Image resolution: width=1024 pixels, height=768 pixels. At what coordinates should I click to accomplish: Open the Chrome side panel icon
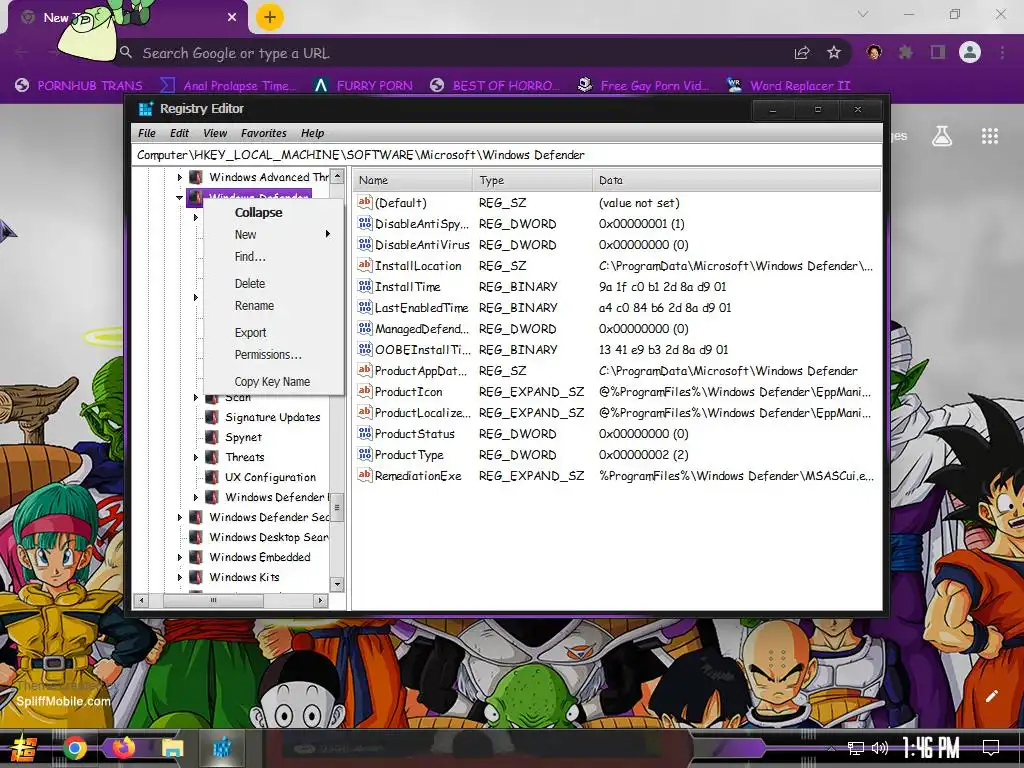[x=938, y=52]
